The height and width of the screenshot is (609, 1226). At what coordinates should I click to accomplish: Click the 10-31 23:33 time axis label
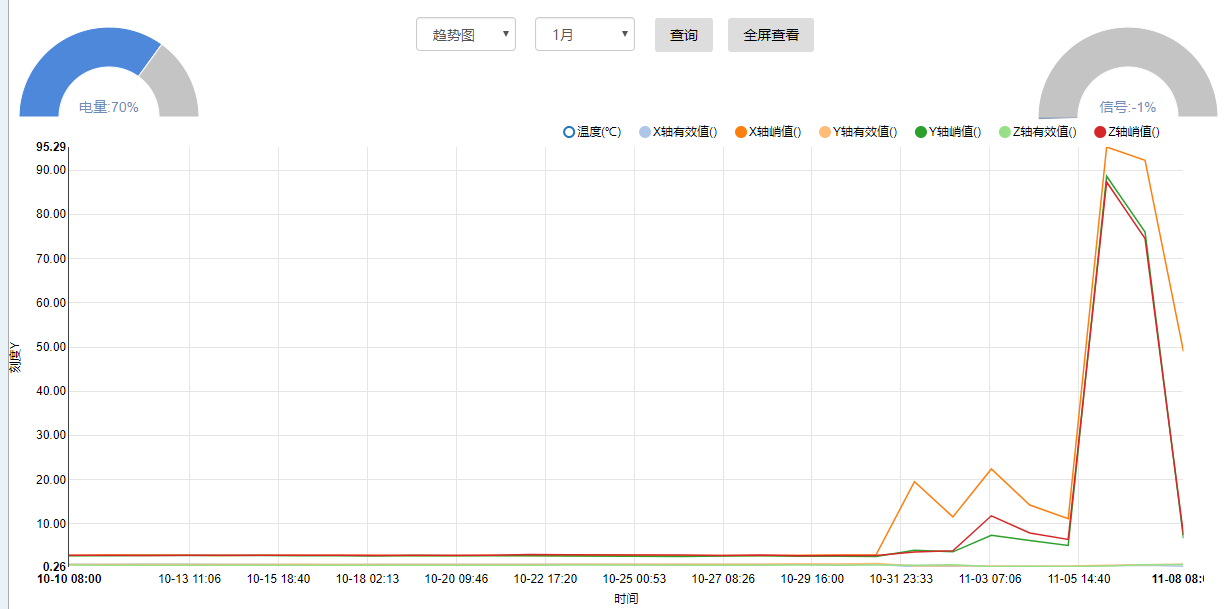pos(901,578)
